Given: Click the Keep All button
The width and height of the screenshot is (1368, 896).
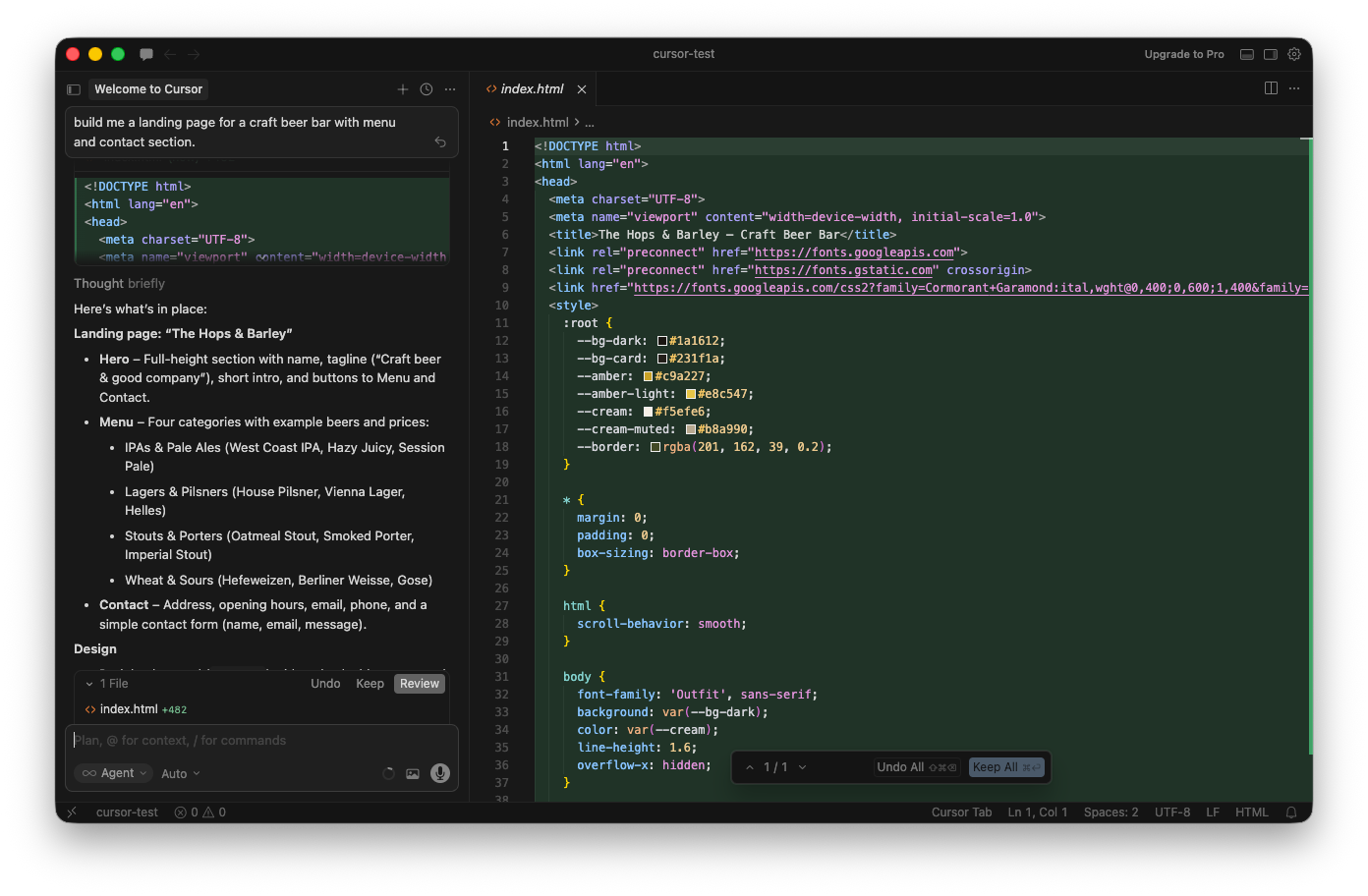Looking at the screenshot, I should click(1005, 767).
